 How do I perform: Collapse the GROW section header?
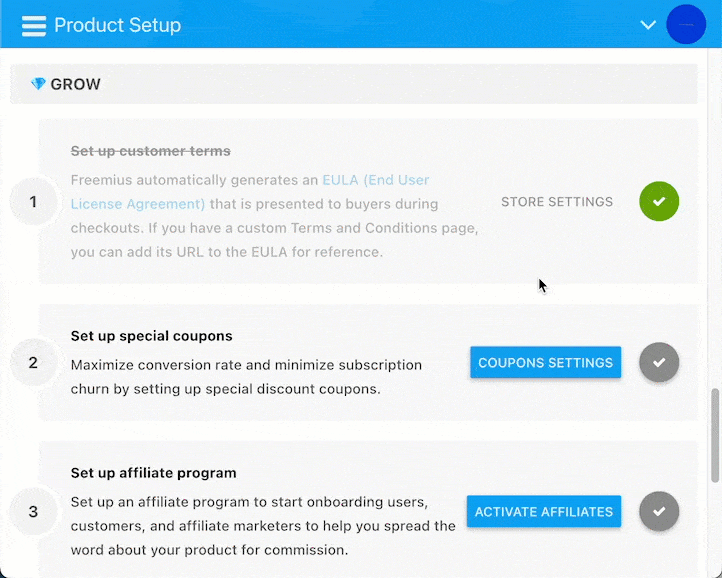coord(354,84)
